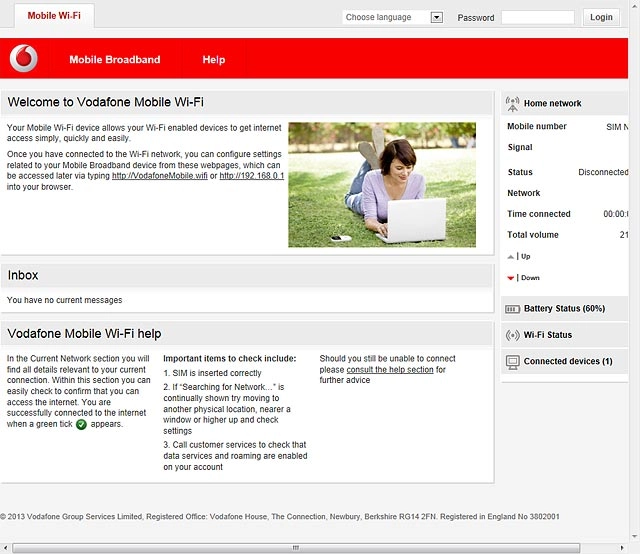Open the Choose language combo box
The image size is (640, 554).
393,18
